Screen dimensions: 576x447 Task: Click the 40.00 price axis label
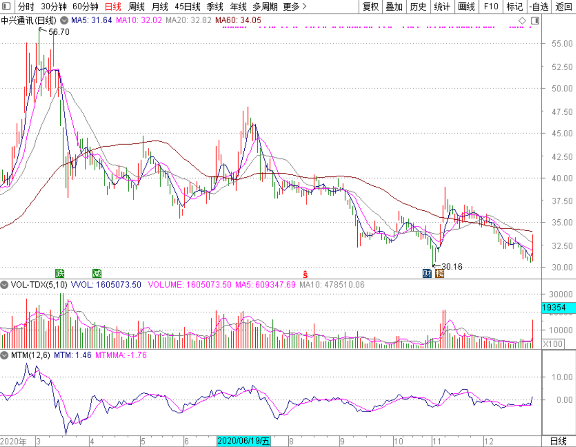pos(562,178)
